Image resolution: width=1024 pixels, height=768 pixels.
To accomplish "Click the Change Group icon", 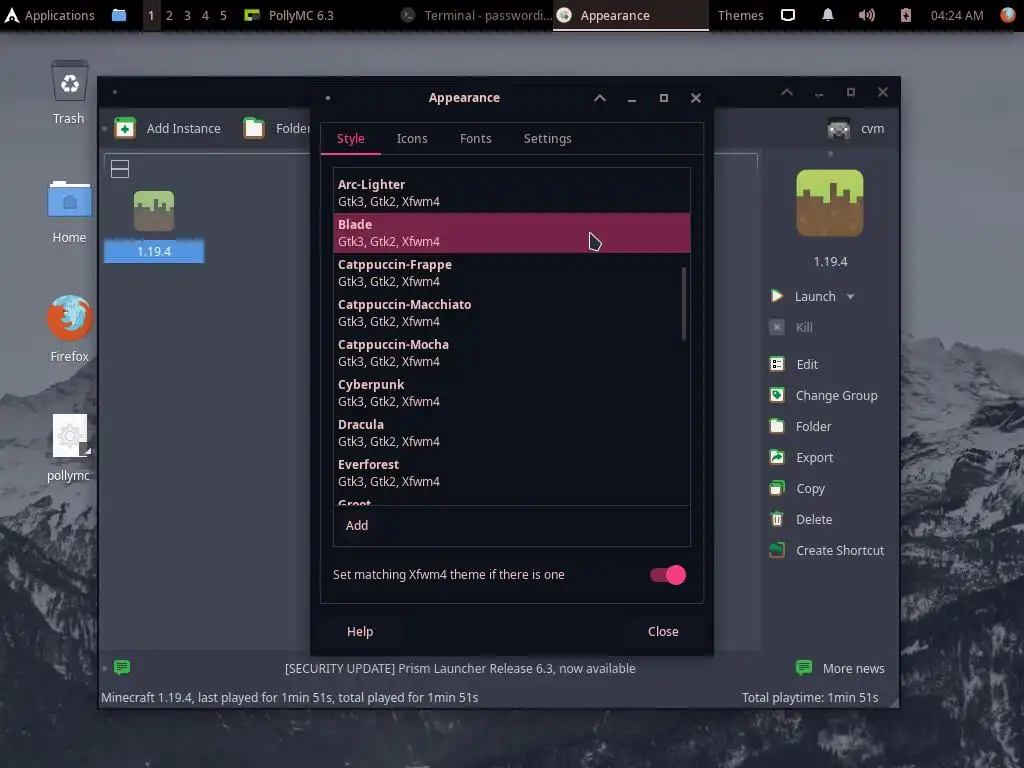I will coord(776,395).
